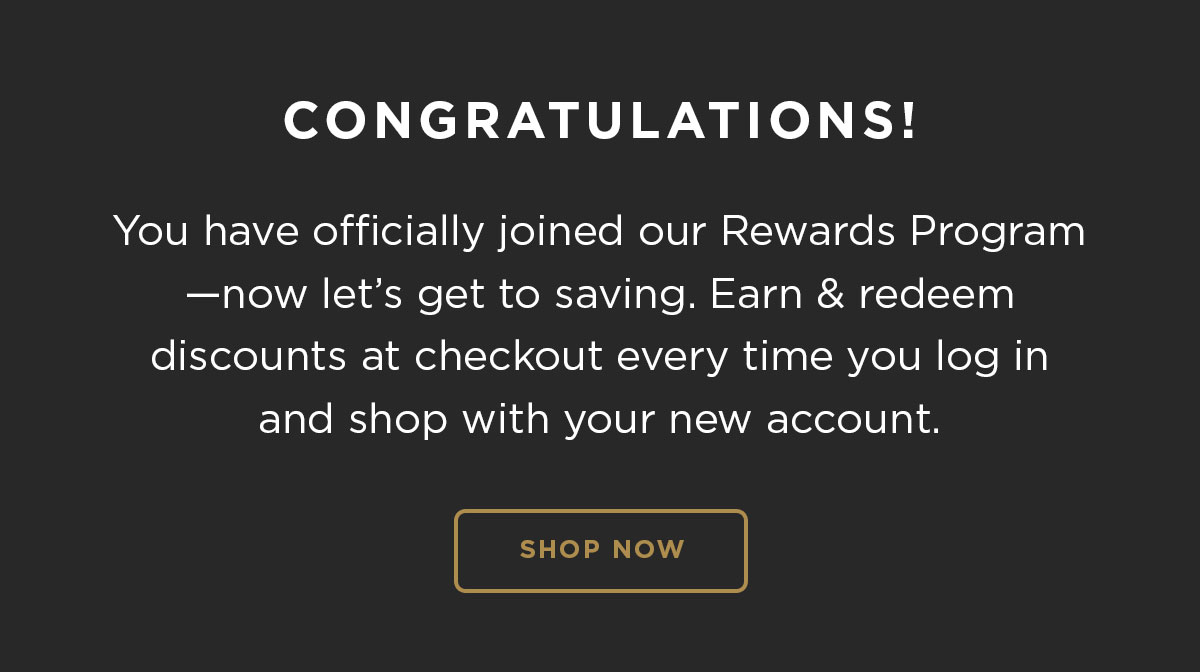1200x672 pixels.
Task: Click the word "checkout" in paragraph
Action: click(x=509, y=357)
